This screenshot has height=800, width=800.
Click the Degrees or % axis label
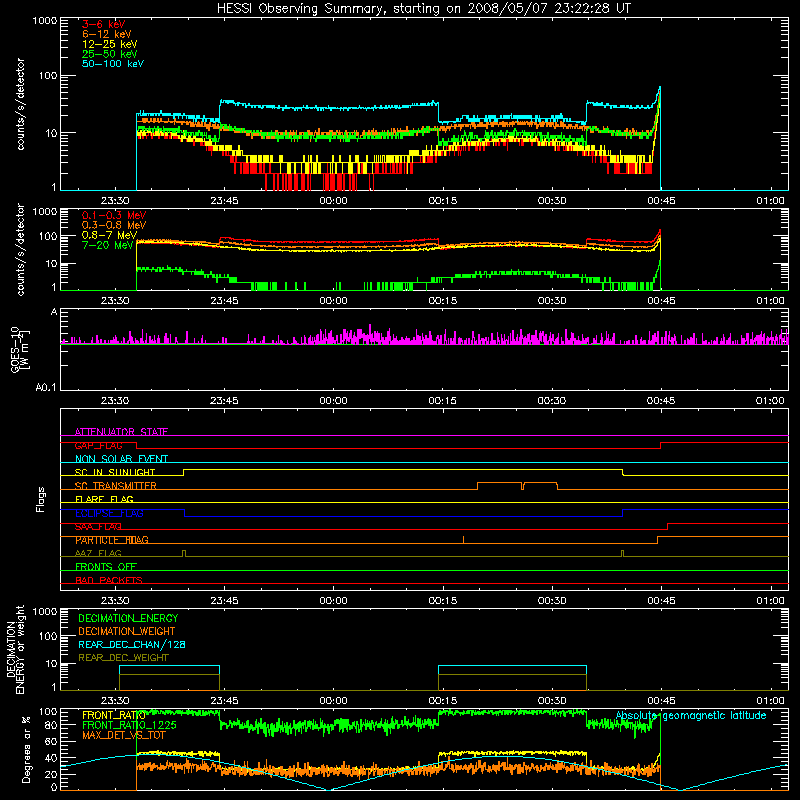(x=26, y=749)
